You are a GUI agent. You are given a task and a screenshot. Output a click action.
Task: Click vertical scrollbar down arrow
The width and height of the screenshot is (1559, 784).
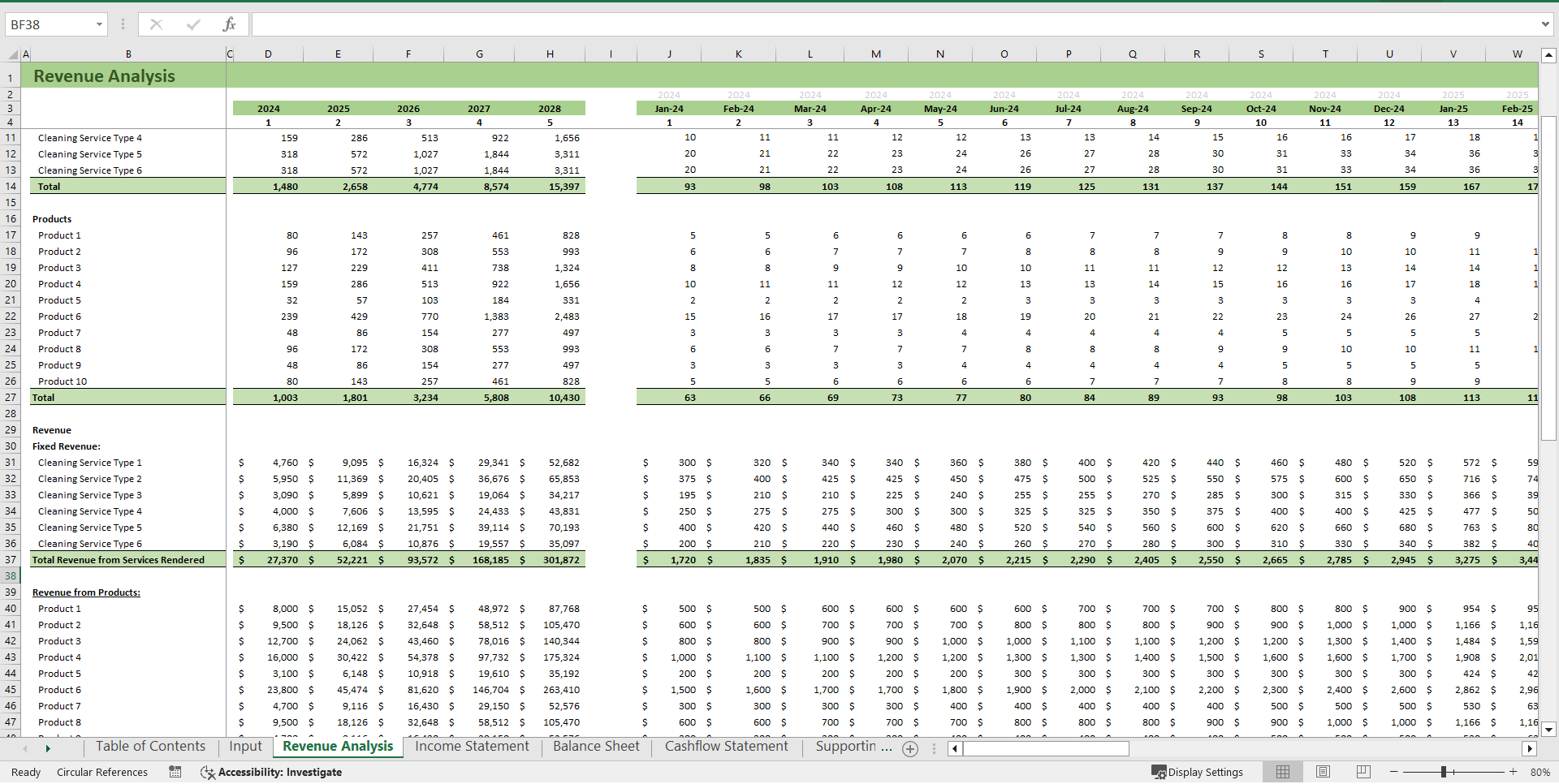coord(1548,730)
